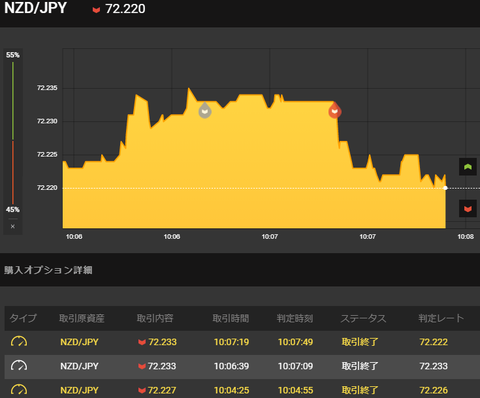Screen dimensions: 480x398
Task: Open the 購入オプション詳細 section header
Action: point(48,270)
